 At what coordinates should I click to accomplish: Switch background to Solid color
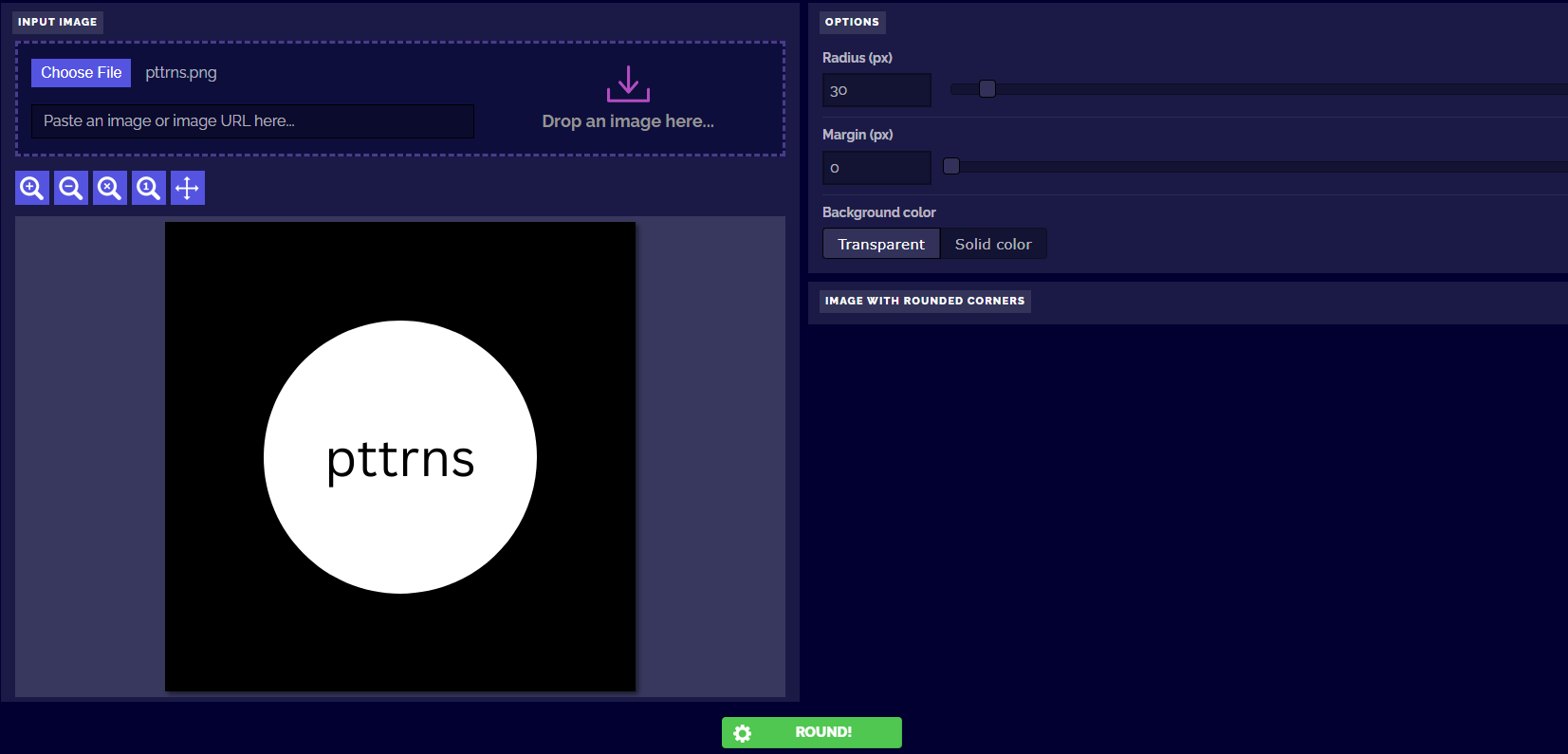pyautogui.click(x=993, y=244)
